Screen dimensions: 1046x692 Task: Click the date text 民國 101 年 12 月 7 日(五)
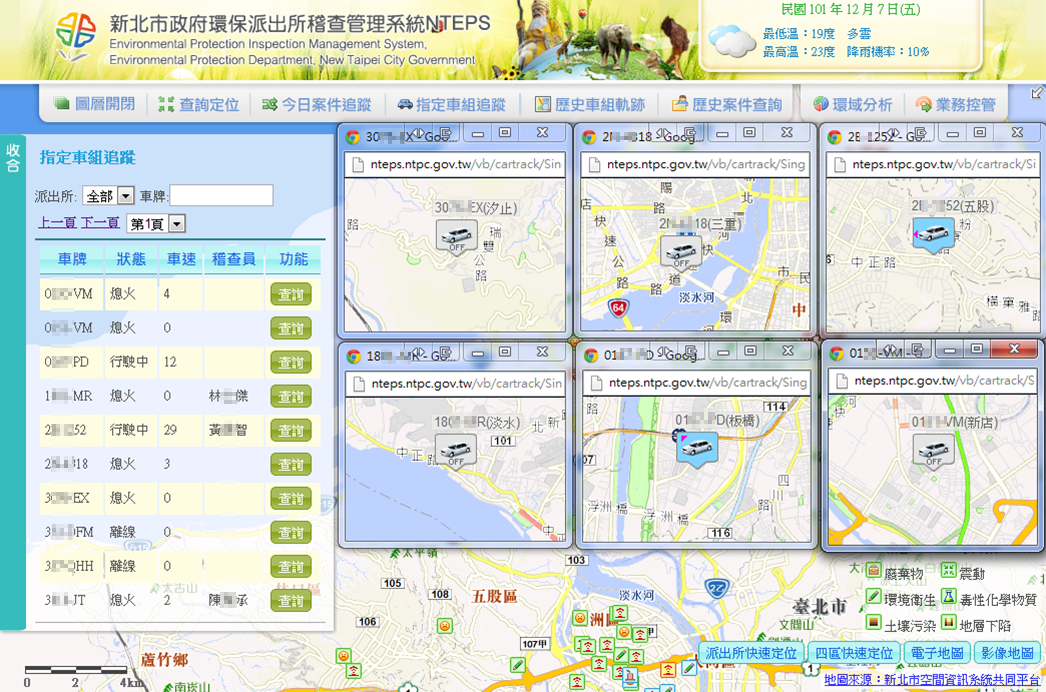click(851, 9)
